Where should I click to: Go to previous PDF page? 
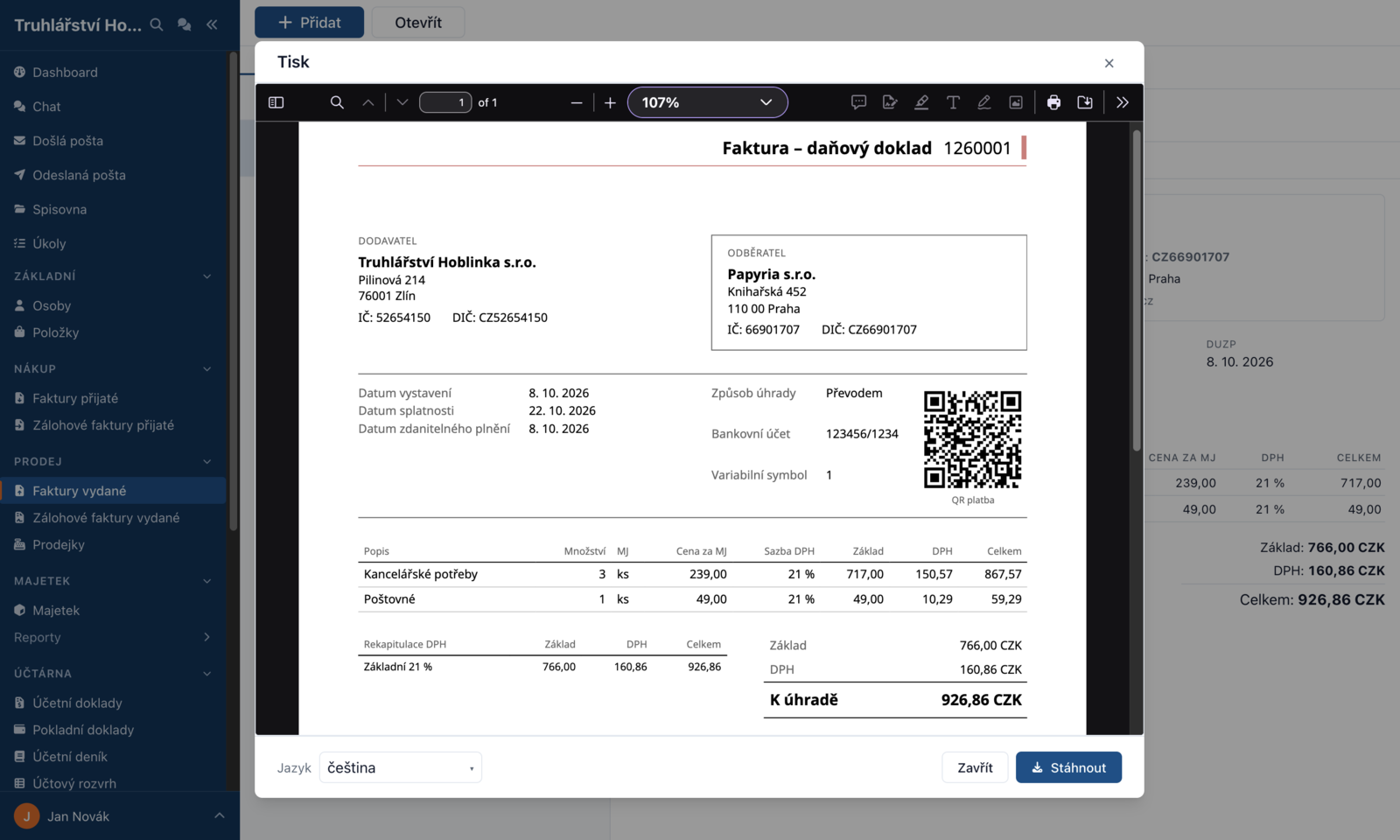point(368,102)
